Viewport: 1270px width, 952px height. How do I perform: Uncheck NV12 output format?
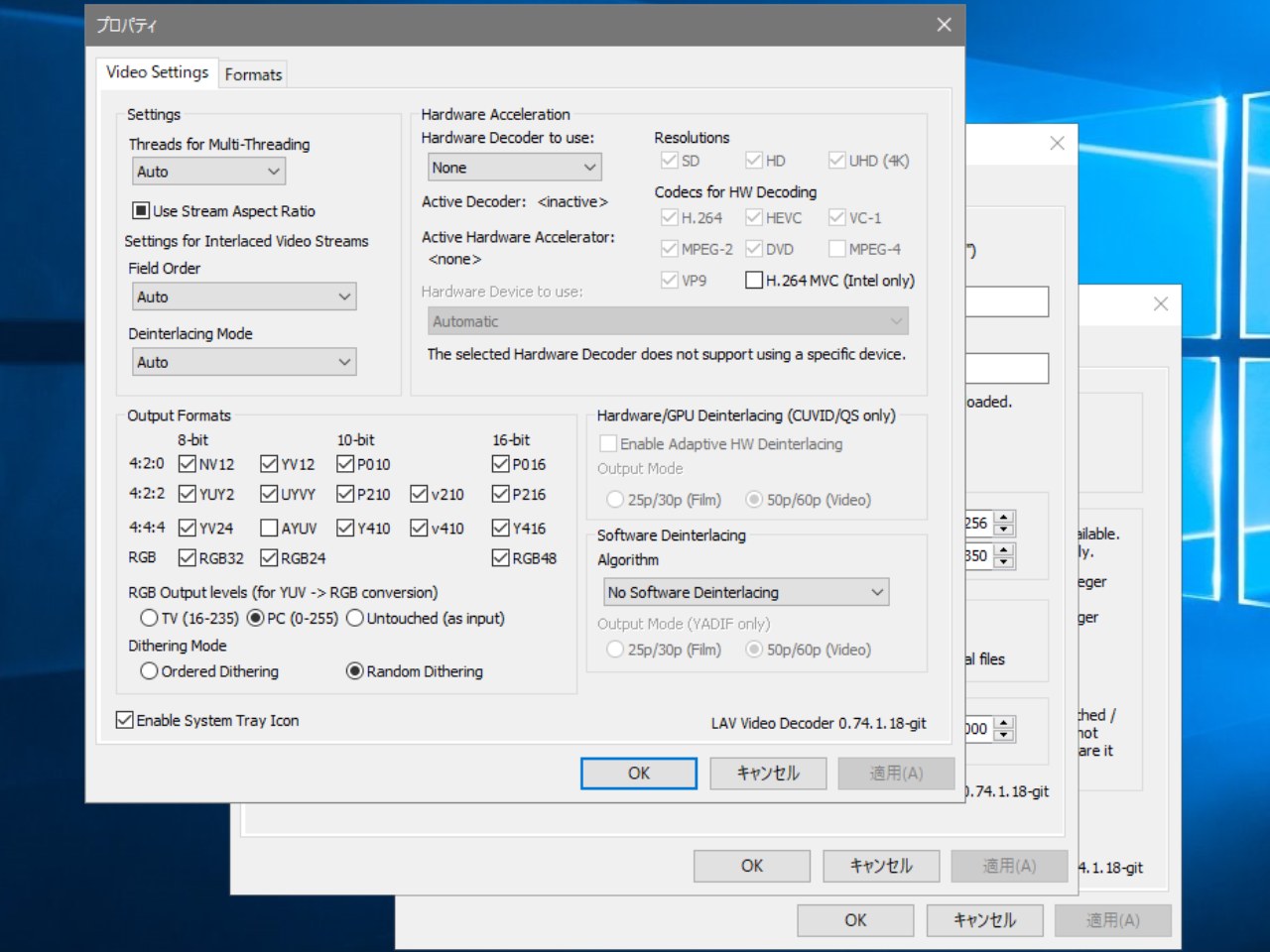pyautogui.click(x=187, y=463)
